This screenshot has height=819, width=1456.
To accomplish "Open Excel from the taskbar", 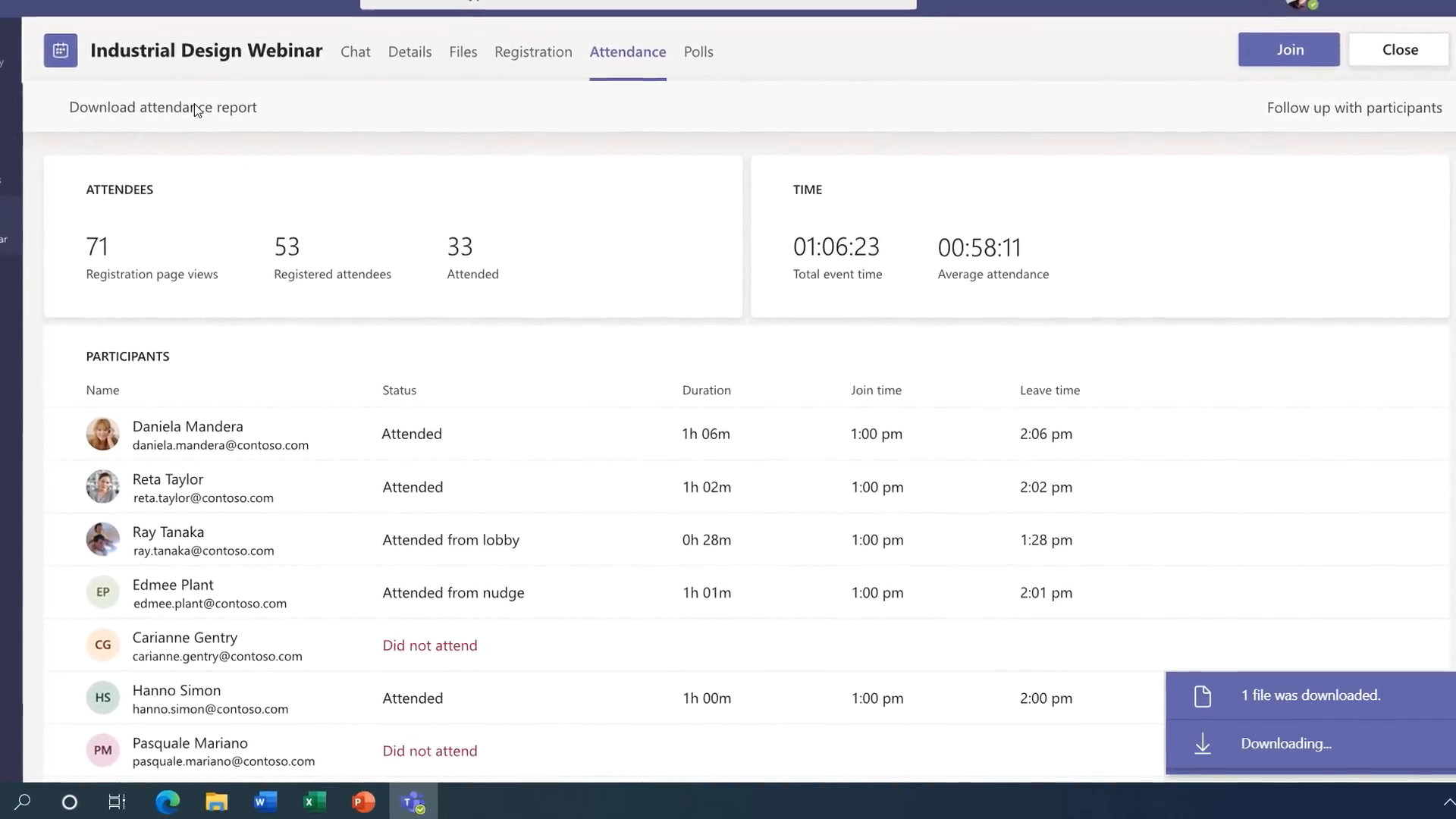I will click(314, 802).
